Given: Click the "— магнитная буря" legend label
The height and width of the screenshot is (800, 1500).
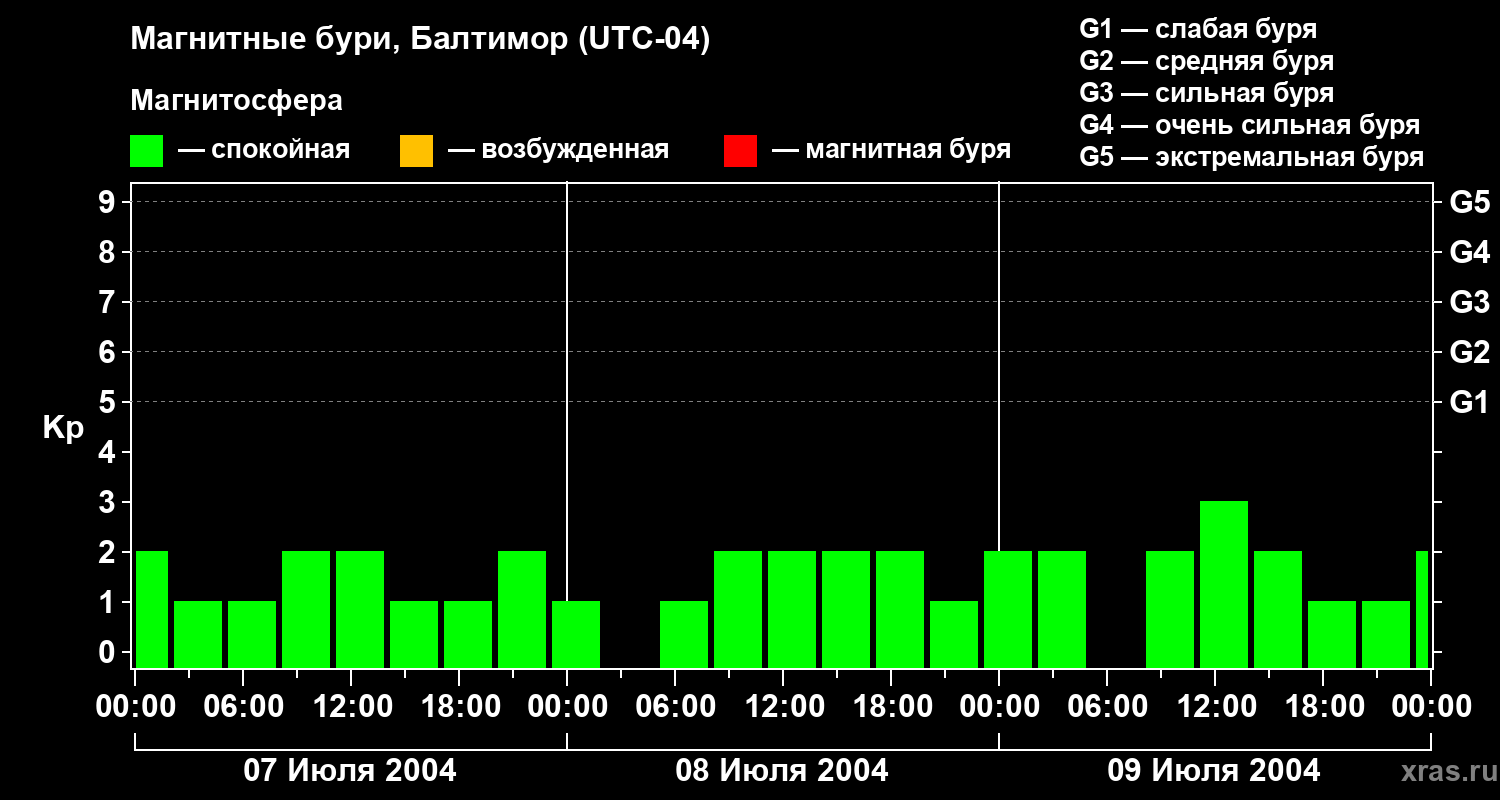Looking at the screenshot, I should (891, 151).
